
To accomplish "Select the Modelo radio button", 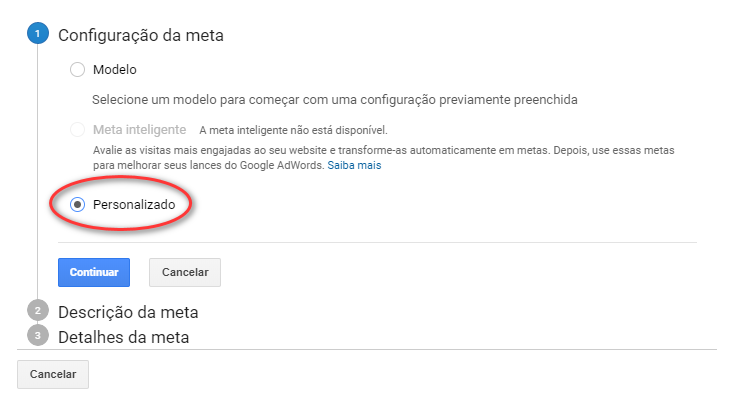I will (x=78, y=70).
